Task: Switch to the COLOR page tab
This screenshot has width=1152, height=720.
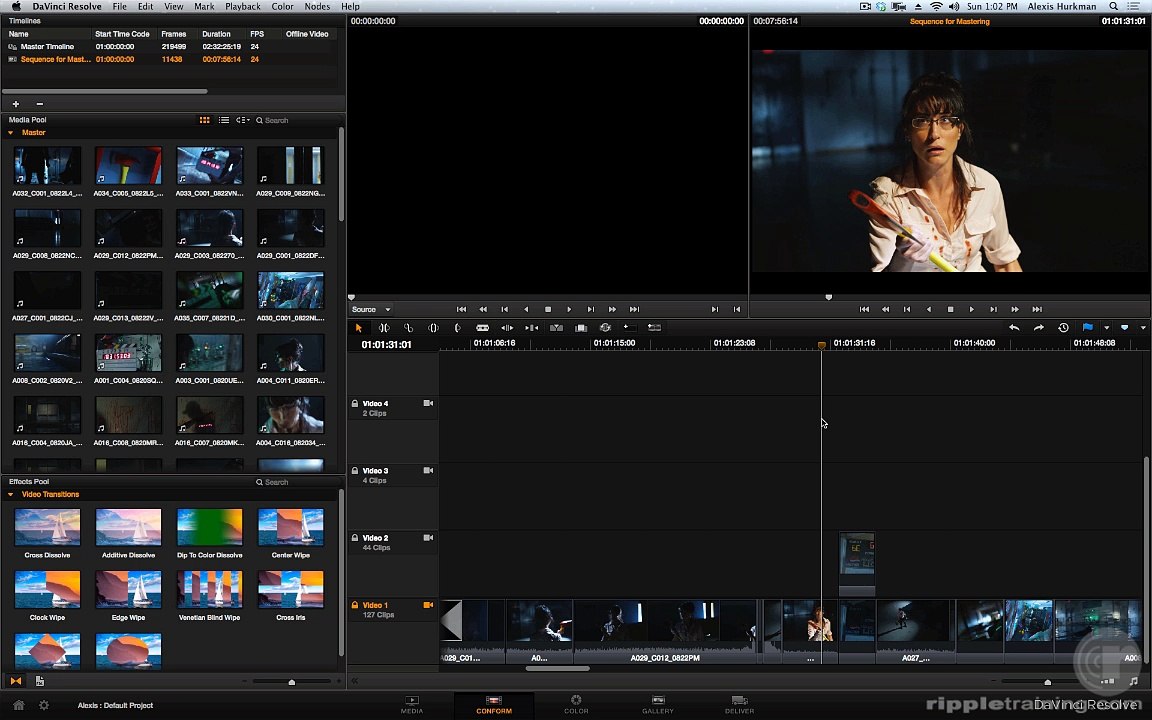Action: click(x=576, y=705)
